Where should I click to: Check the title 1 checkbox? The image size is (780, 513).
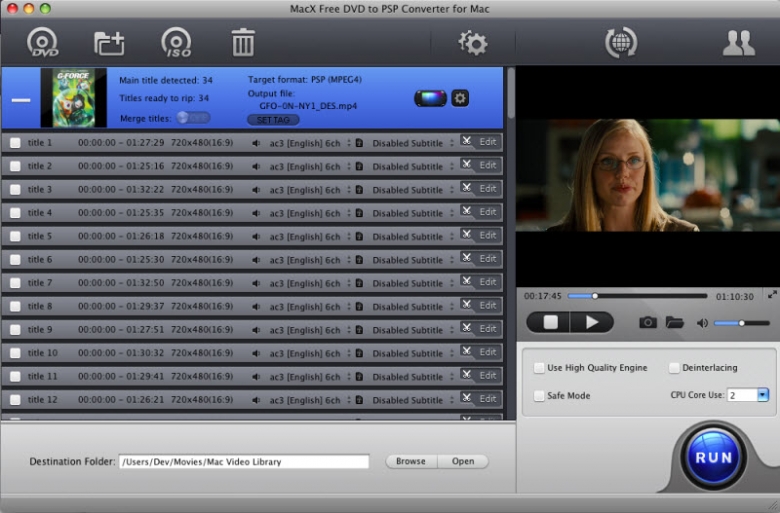coord(15,143)
